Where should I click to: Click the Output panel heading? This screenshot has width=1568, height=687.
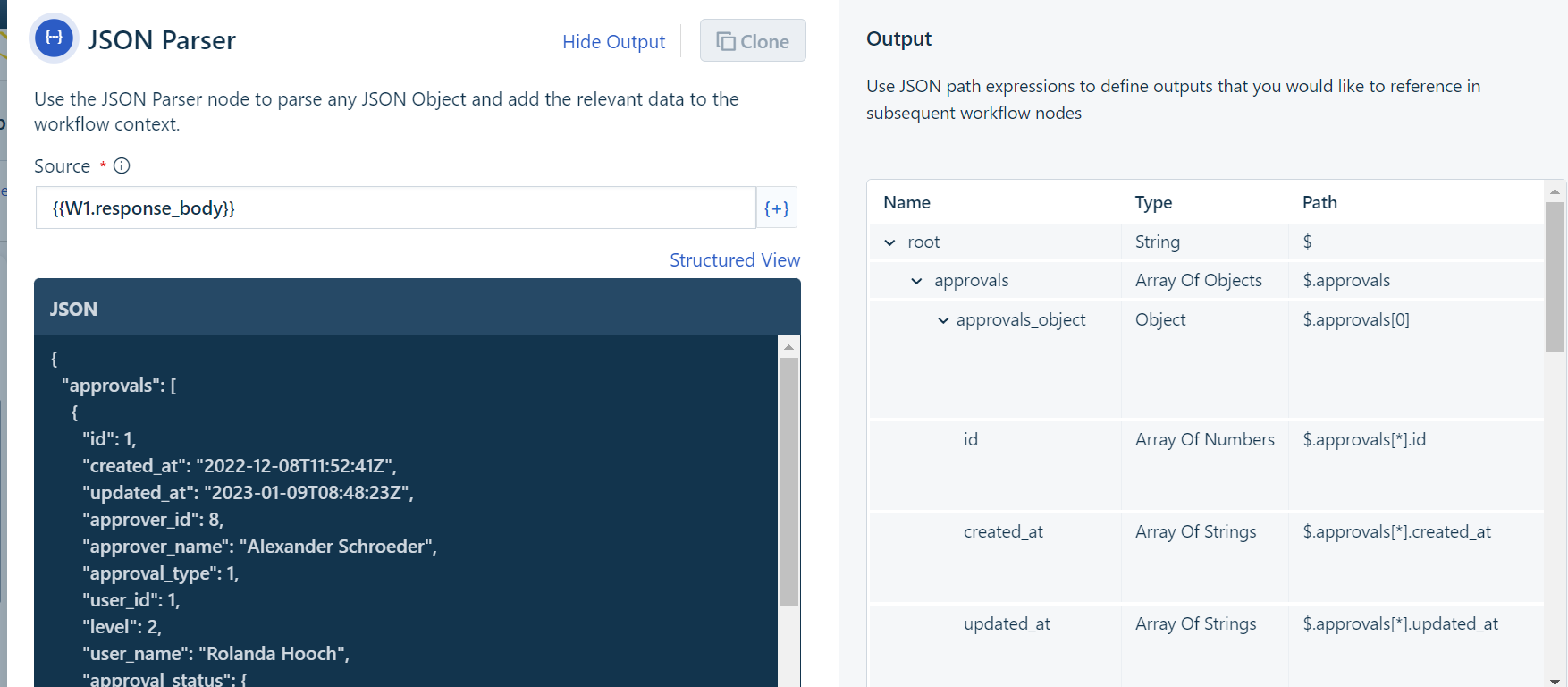[898, 38]
